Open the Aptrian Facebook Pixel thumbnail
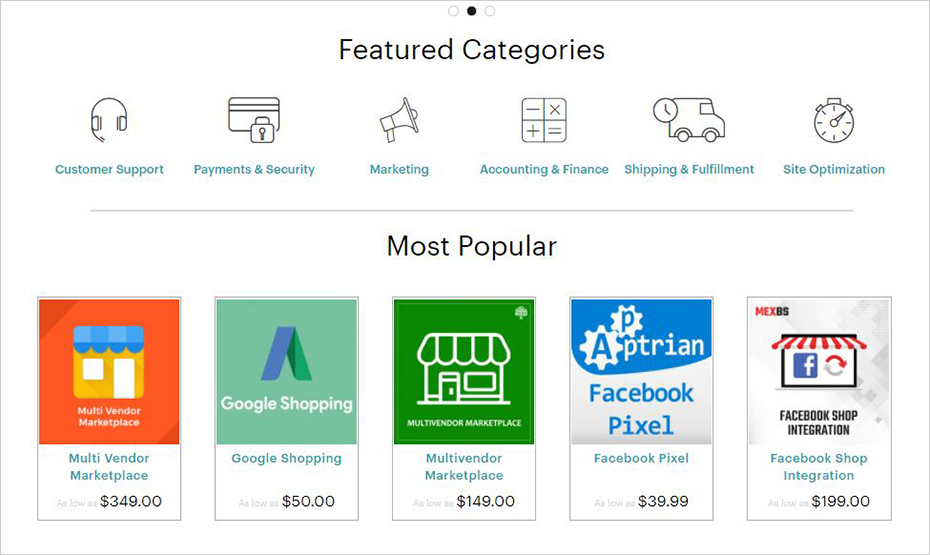Screen dimensions: 930x555 [641, 371]
